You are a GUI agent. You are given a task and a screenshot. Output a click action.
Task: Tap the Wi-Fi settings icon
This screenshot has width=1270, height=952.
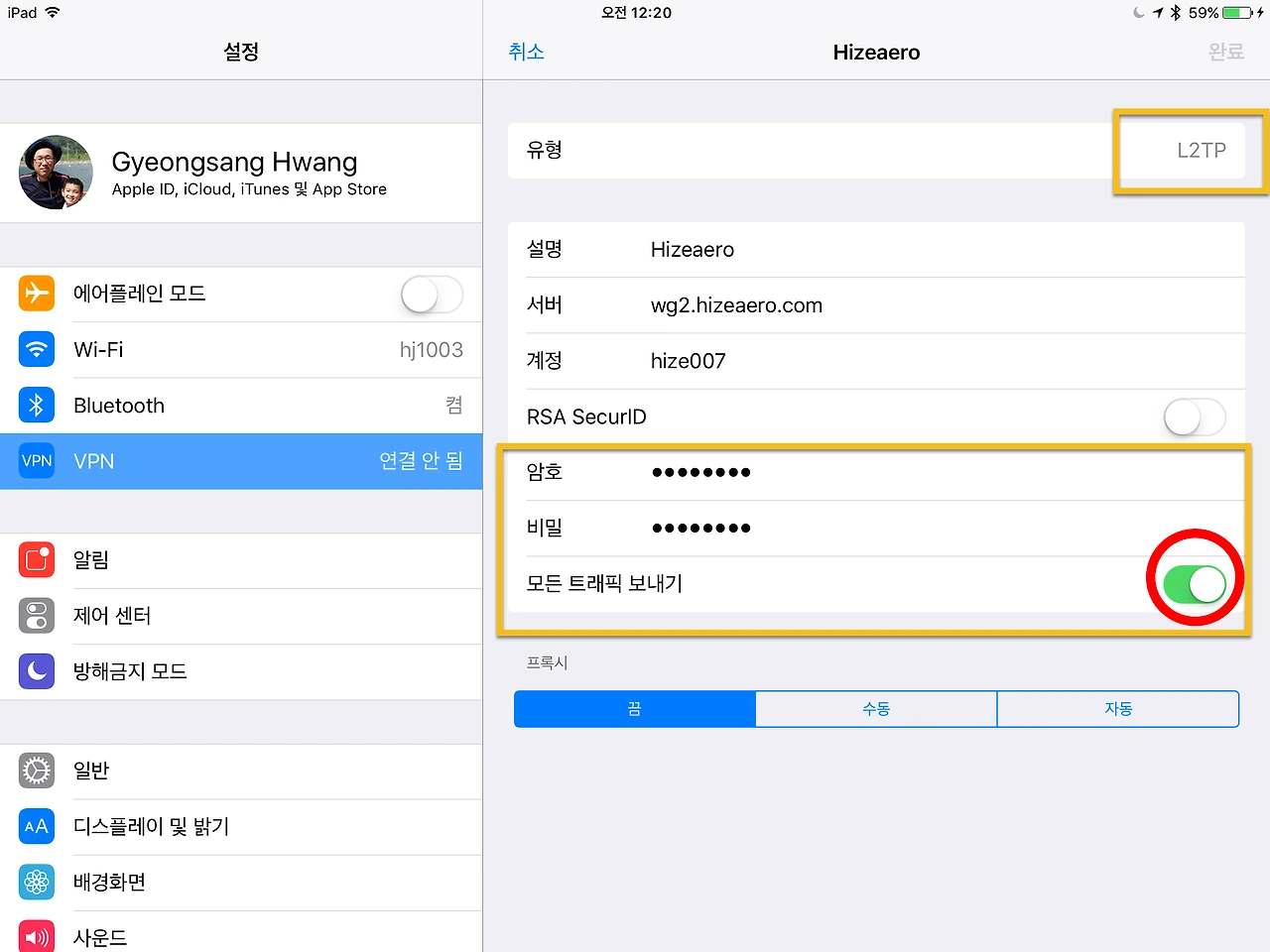[x=37, y=349]
